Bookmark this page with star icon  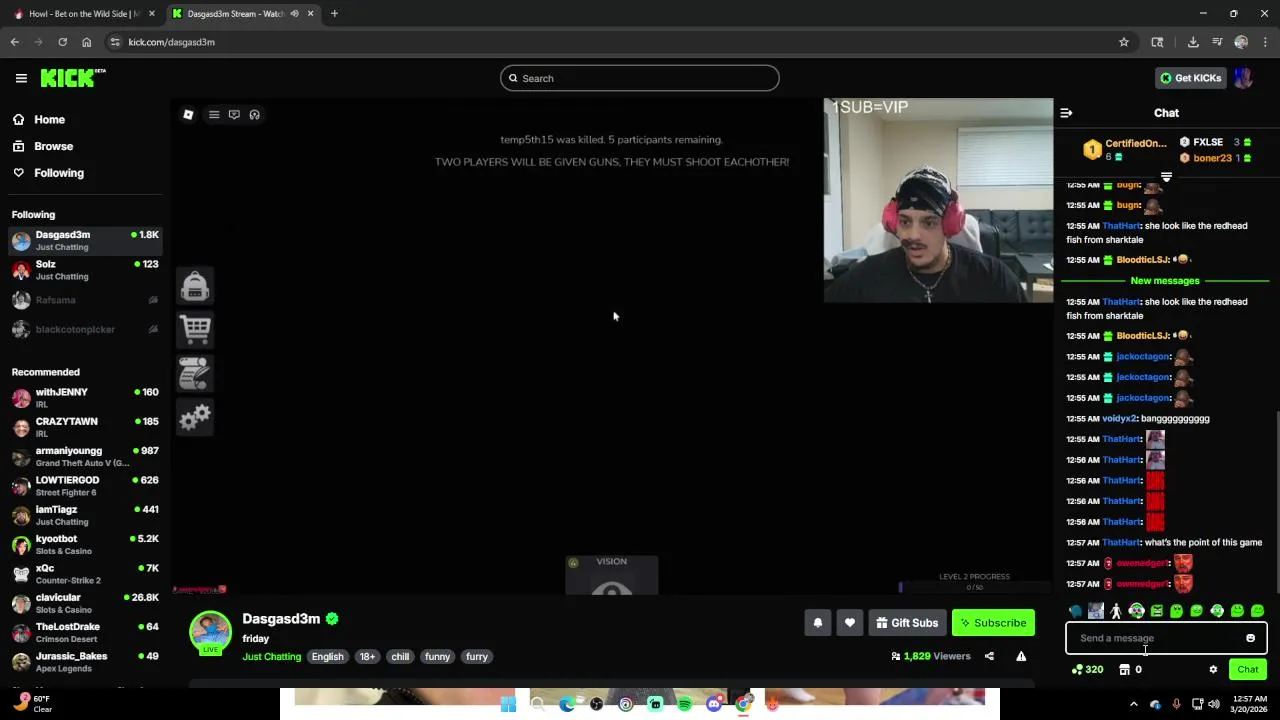click(x=1124, y=42)
